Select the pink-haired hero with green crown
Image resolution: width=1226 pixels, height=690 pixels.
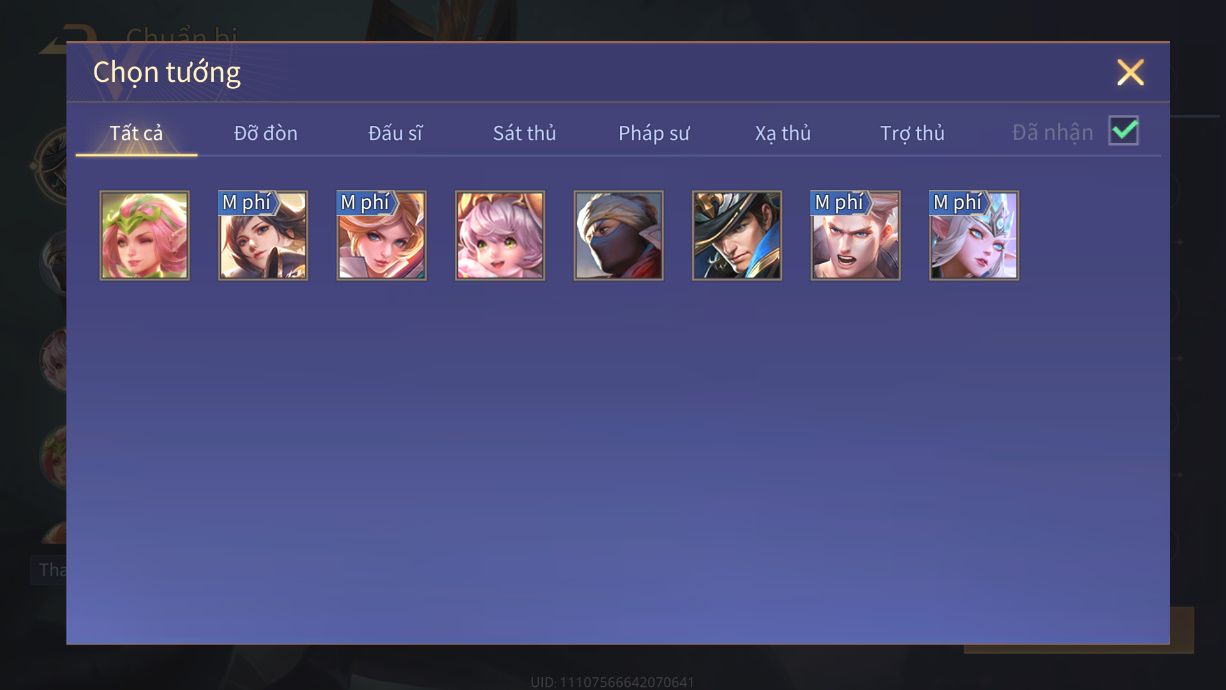[x=145, y=236]
